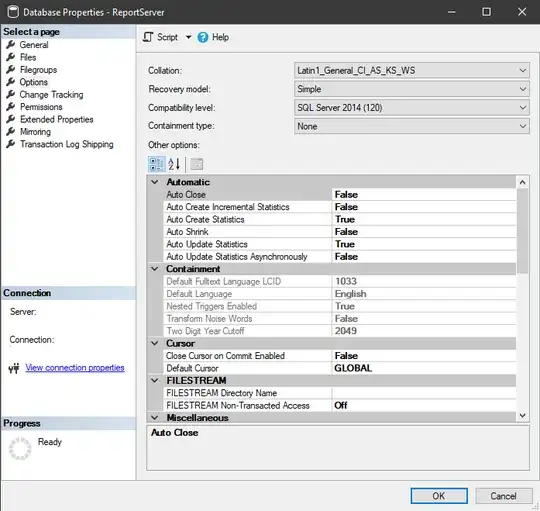Click the wrench icon beside Options

coord(11,82)
